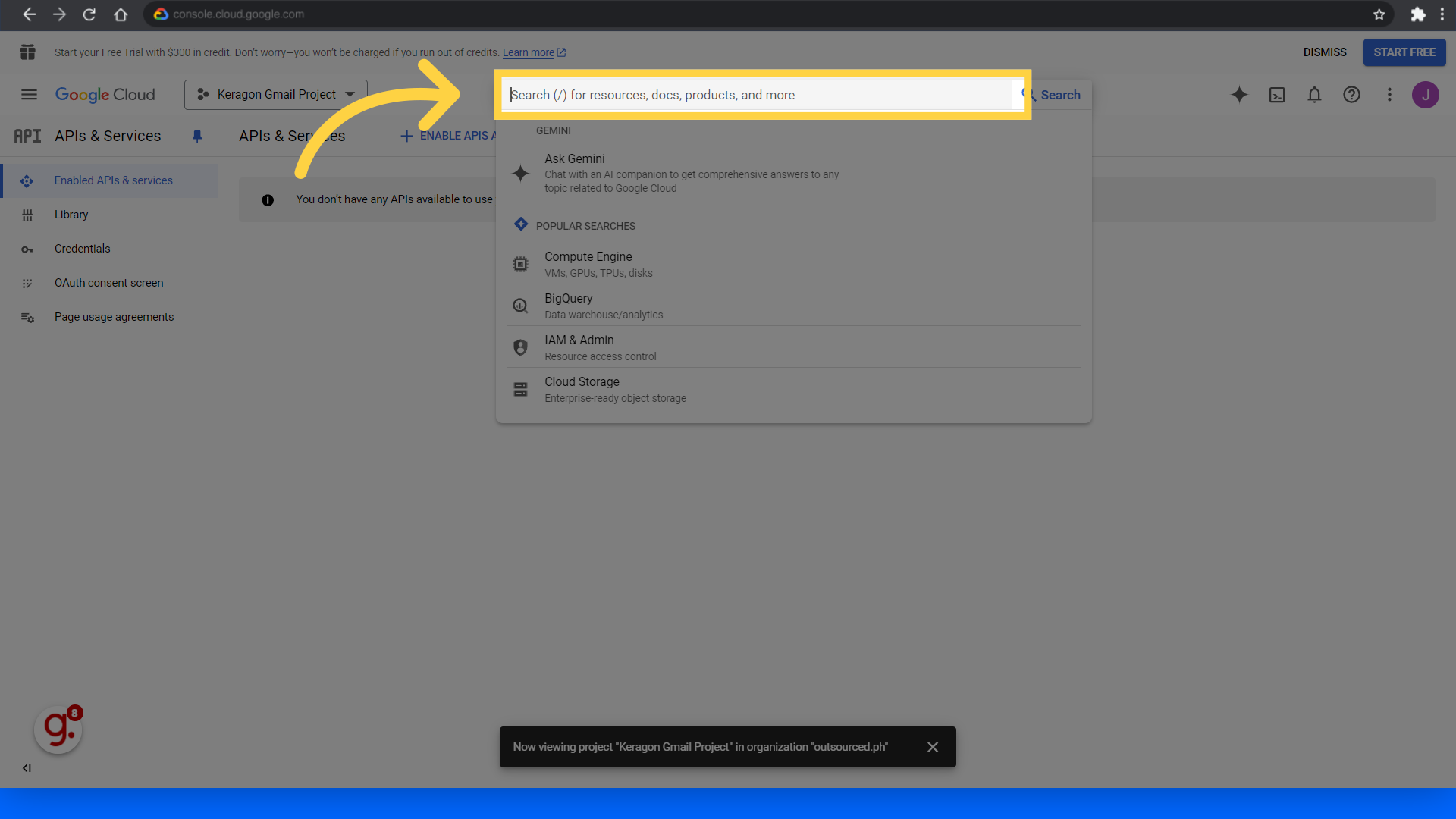
Task: Click the Cloud Storage disk icon
Action: pos(520,389)
